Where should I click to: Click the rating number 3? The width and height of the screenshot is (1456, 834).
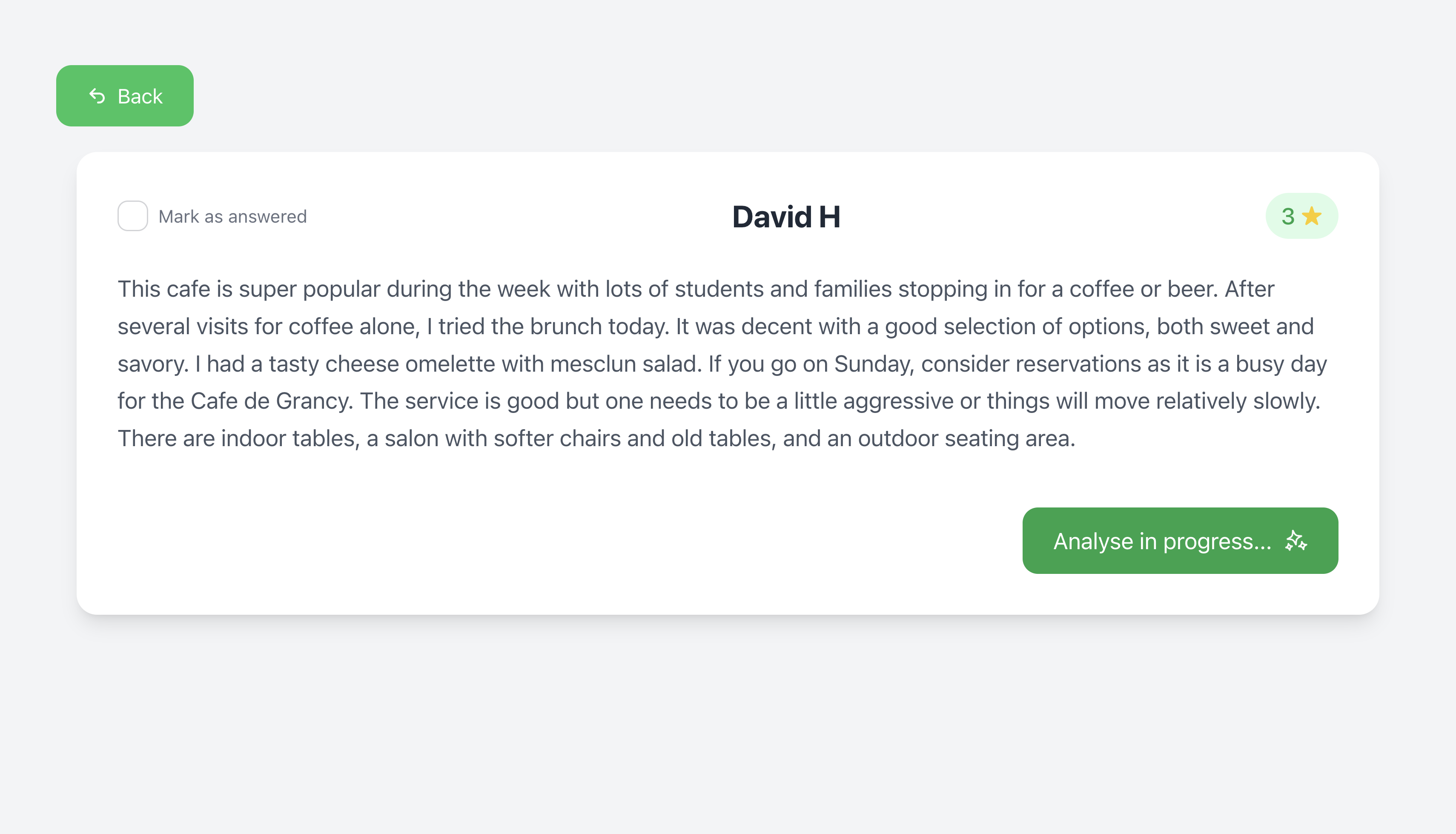pyautogui.click(x=1287, y=217)
